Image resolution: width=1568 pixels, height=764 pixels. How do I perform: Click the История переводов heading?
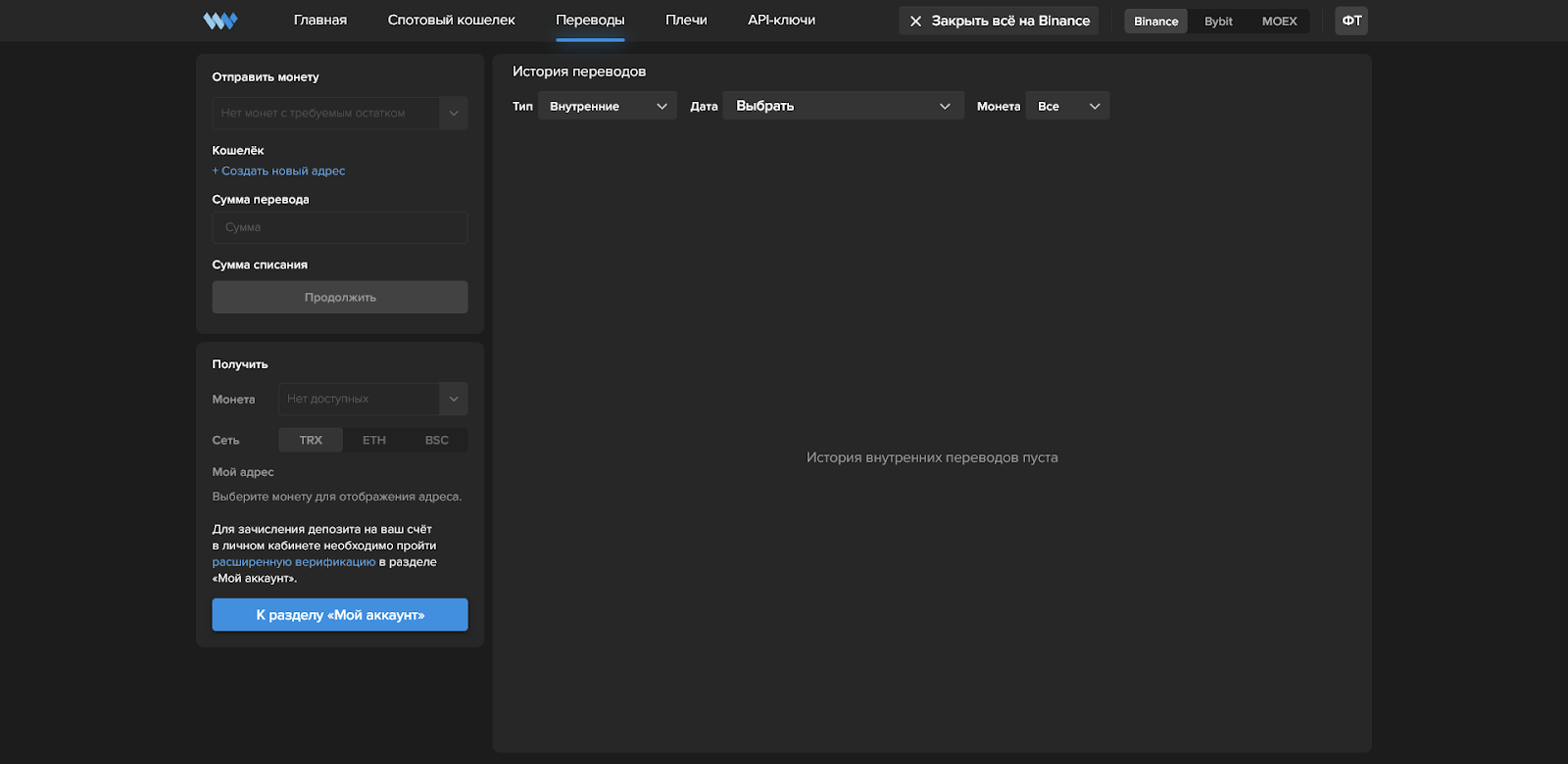(x=579, y=72)
